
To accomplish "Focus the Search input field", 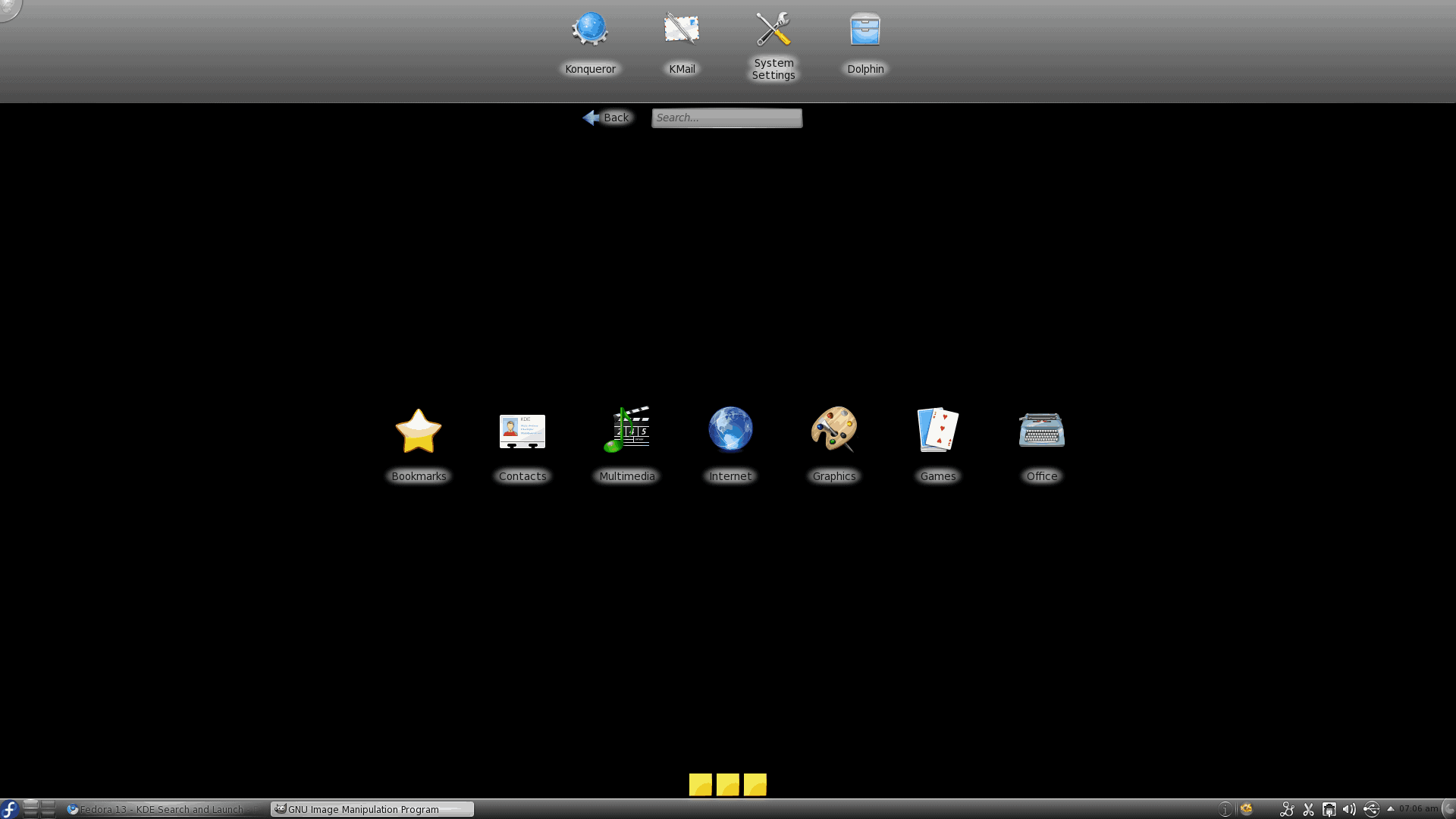I will click(726, 118).
